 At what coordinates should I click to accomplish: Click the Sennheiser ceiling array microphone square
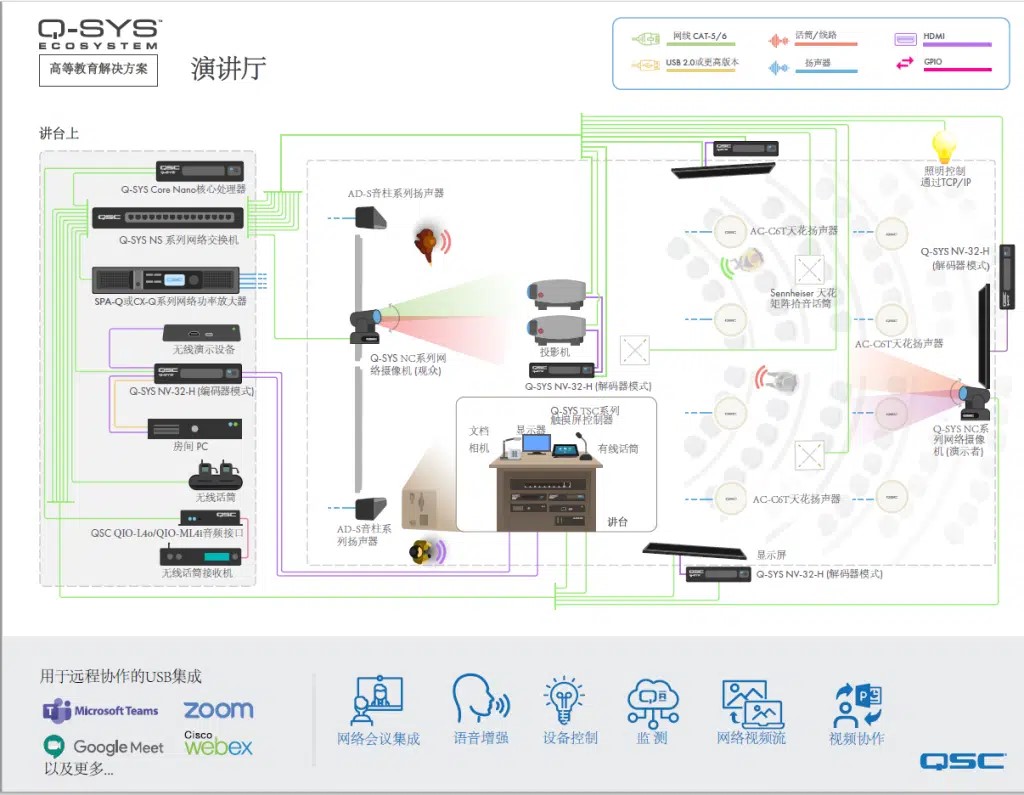pos(809,270)
